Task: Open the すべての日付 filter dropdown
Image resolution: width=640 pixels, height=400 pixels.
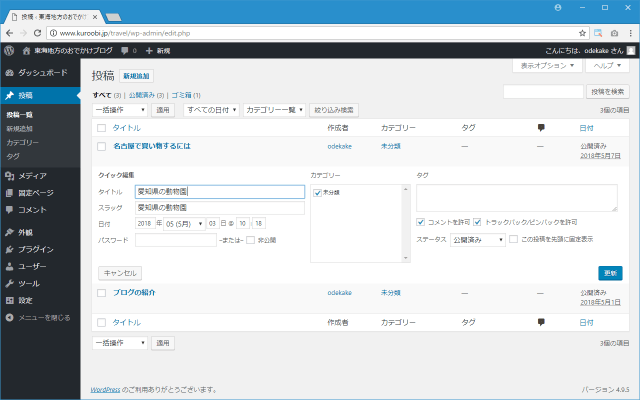Action: pyautogui.click(x=211, y=109)
